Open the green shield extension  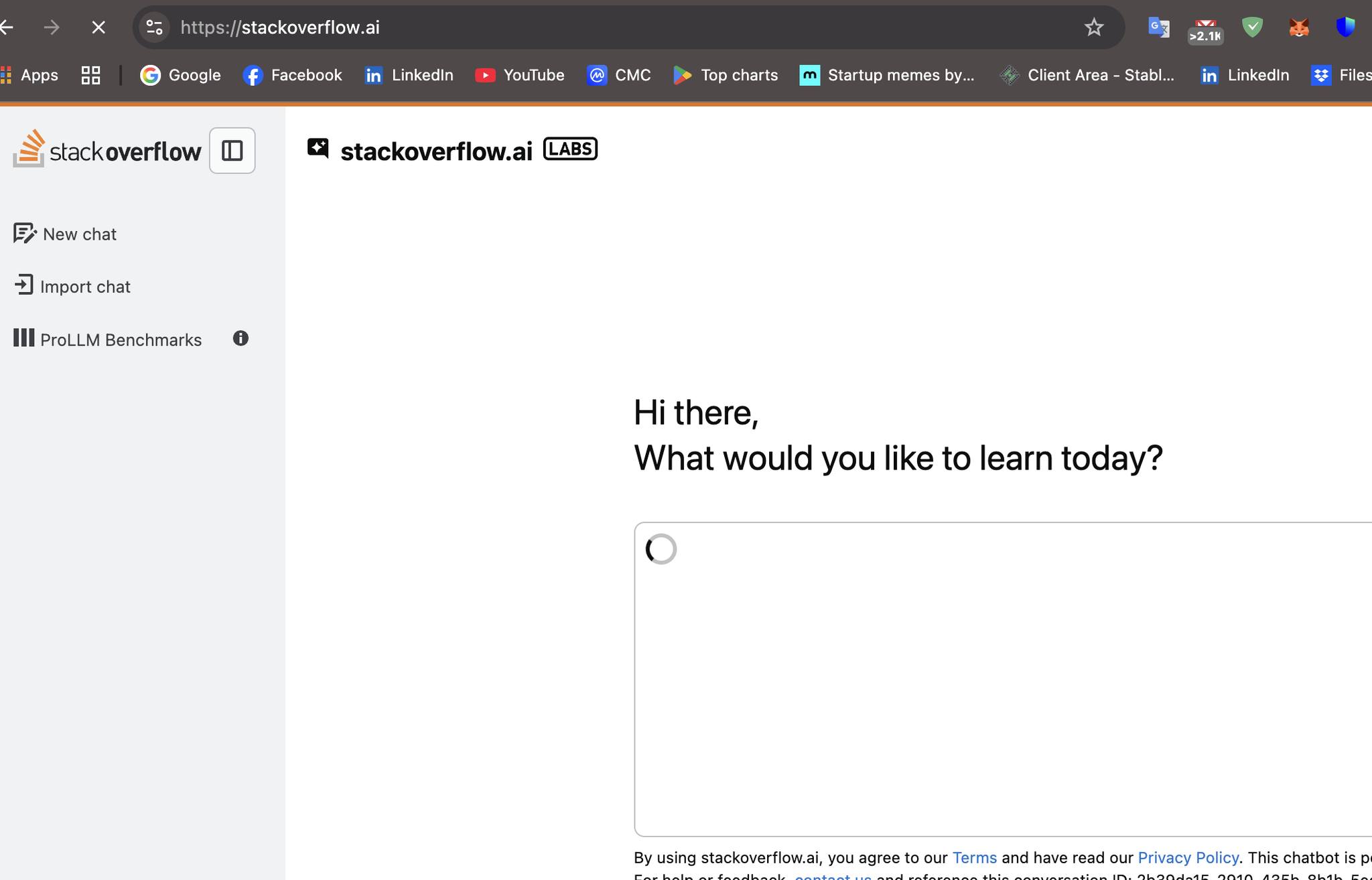point(1252,27)
